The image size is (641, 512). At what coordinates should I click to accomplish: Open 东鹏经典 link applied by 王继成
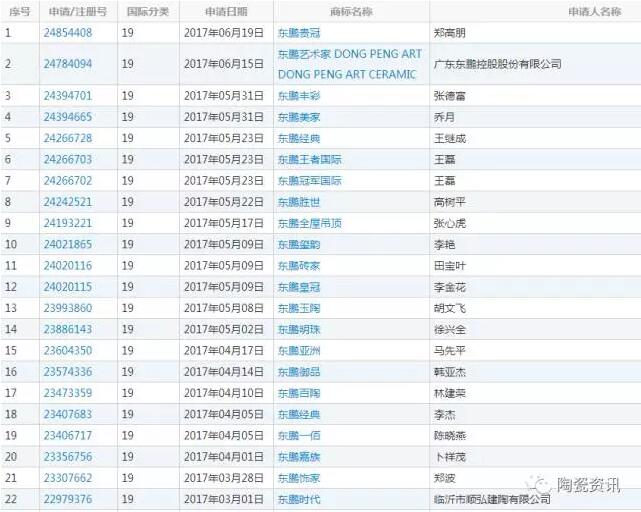pos(299,138)
